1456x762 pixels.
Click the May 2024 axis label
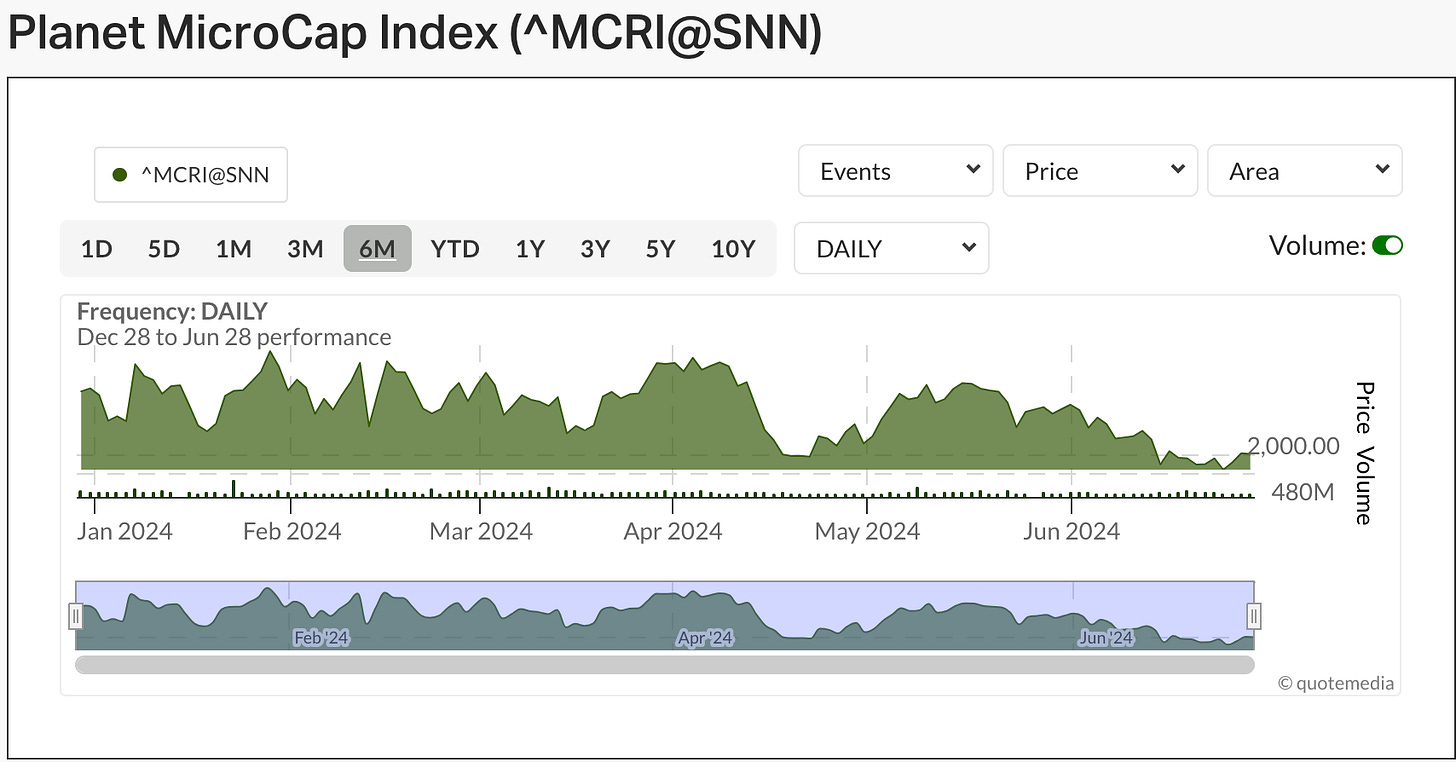click(867, 531)
